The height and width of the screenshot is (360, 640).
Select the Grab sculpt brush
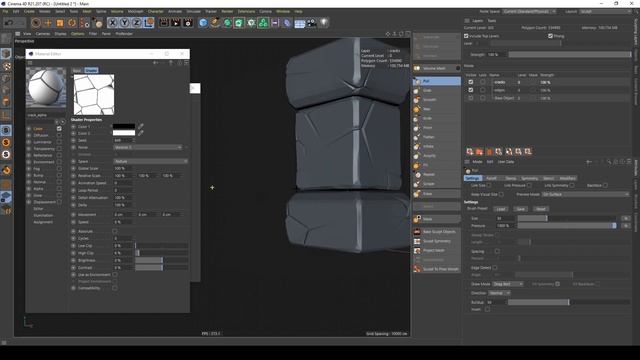437,90
